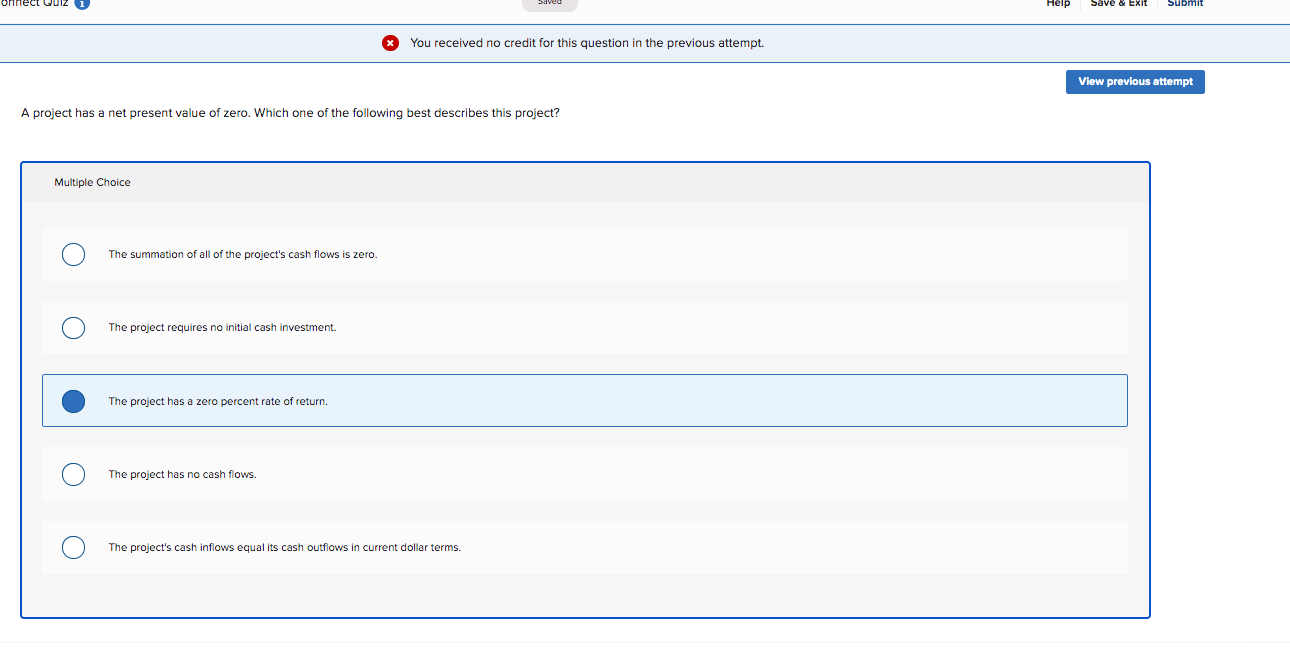
Task: Click the first answer row about cash flow summation
Action: 585,254
